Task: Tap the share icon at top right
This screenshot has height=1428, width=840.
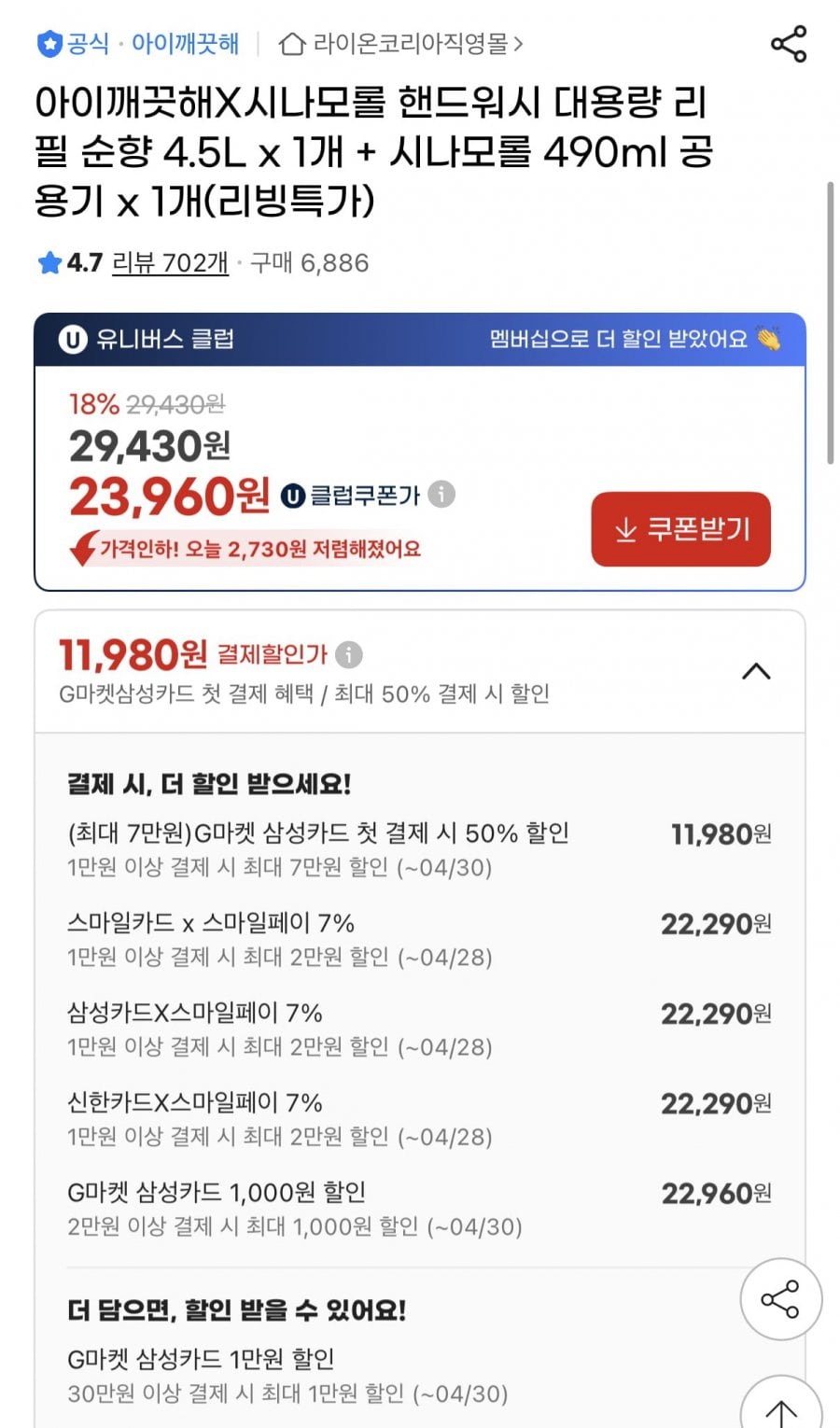Action: 789,44
